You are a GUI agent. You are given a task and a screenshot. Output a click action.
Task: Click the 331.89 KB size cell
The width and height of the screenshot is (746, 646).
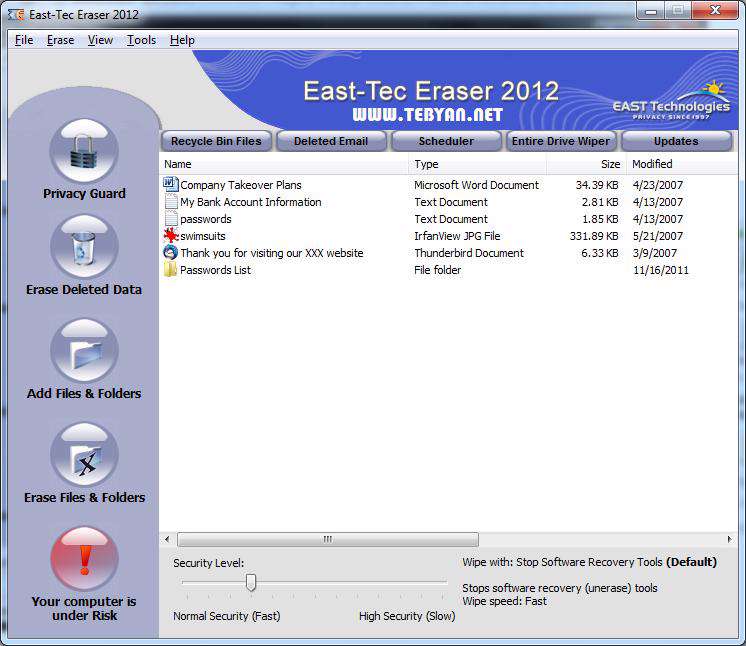(594, 236)
